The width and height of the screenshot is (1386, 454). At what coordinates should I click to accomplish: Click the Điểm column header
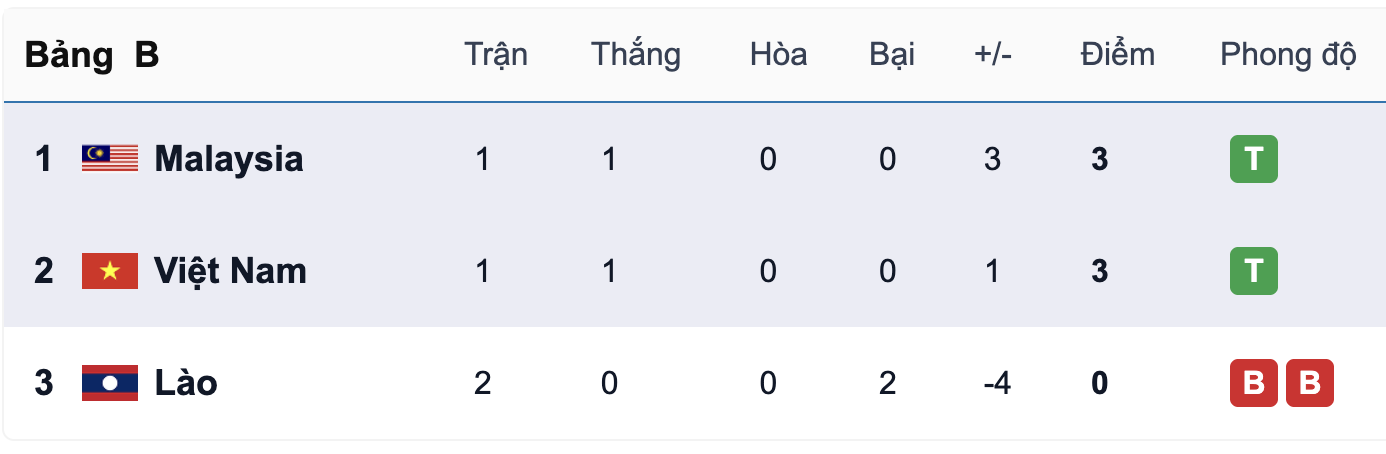pyautogui.click(x=1117, y=55)
